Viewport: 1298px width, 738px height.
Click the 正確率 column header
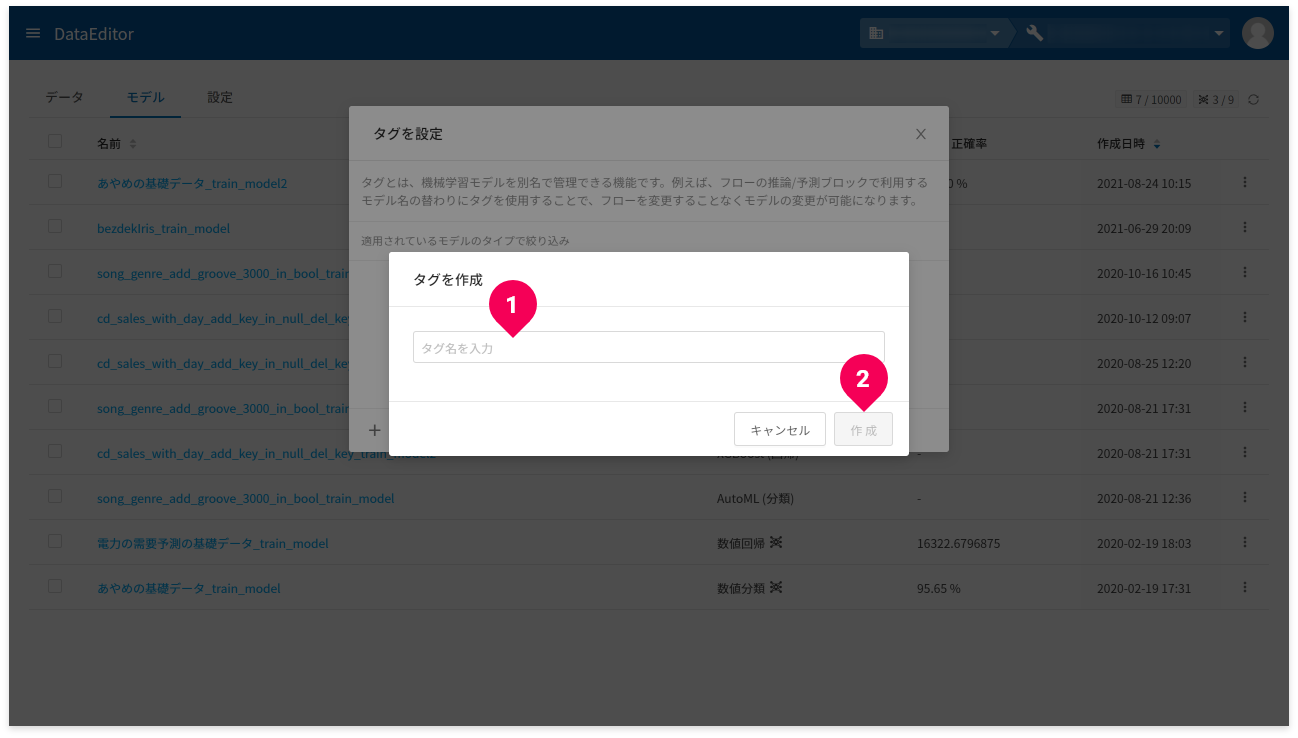pos(969,144)
